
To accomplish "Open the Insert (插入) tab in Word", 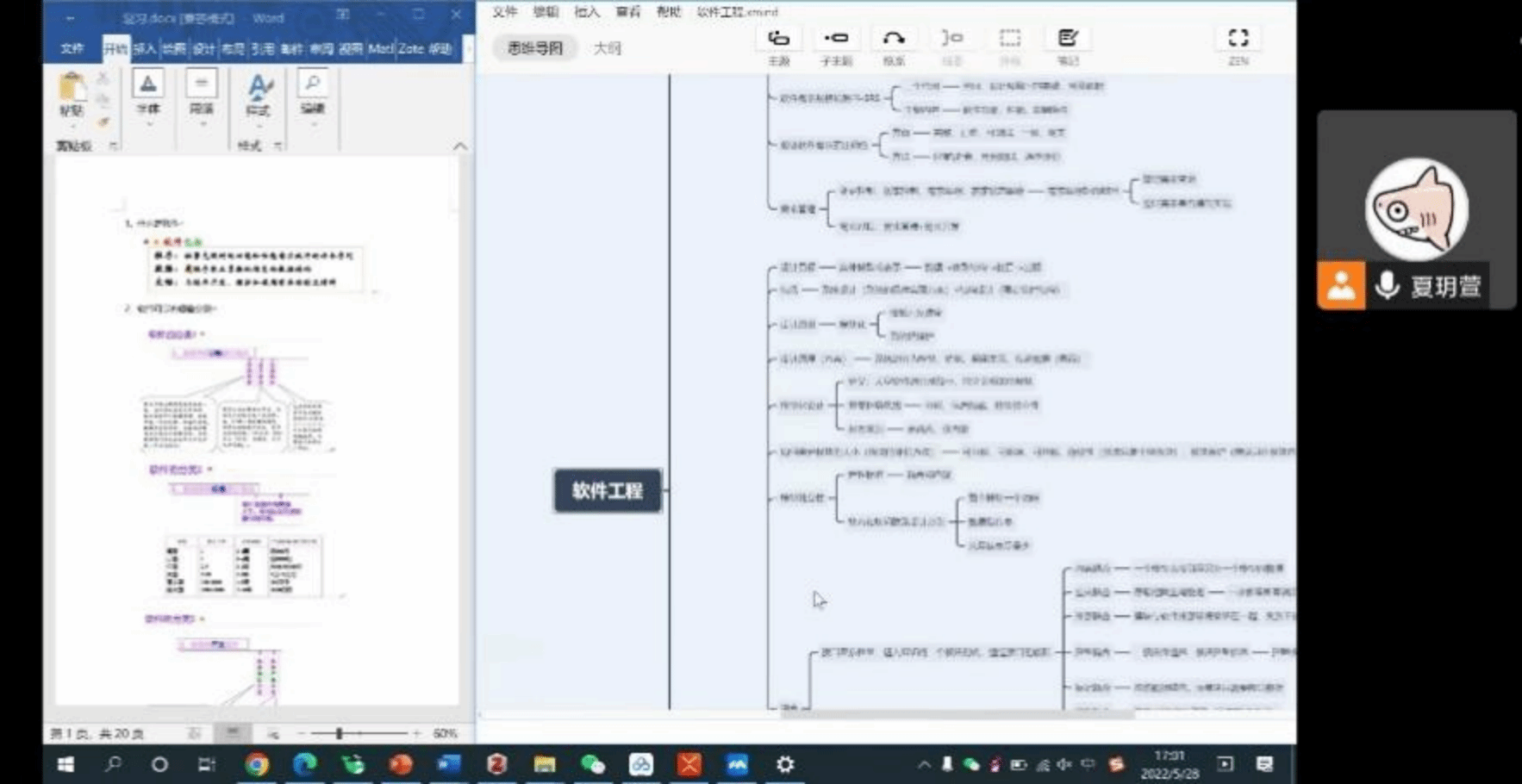I will (145, 49).
